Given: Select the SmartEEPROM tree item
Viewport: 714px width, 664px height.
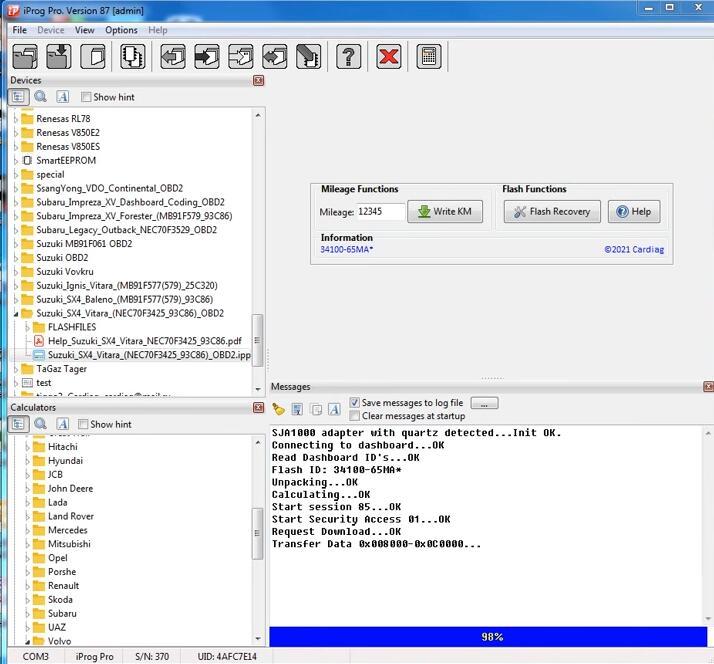Looking at the screenshot, I should [66, 161].
